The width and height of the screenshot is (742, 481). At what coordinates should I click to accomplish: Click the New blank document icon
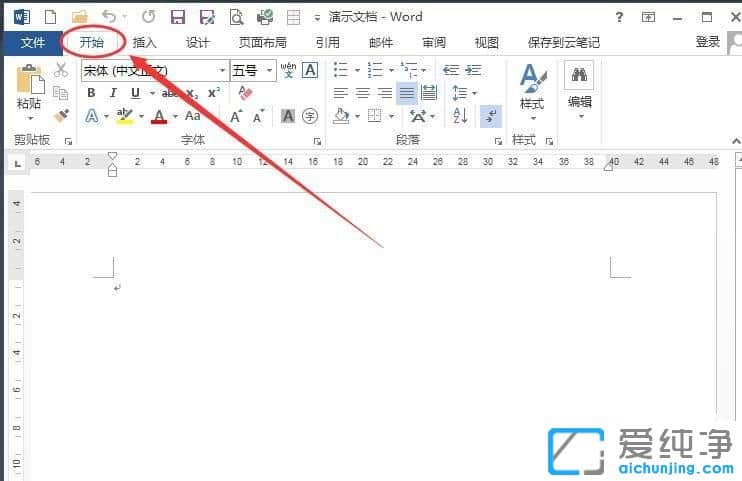tap(50, 18)
